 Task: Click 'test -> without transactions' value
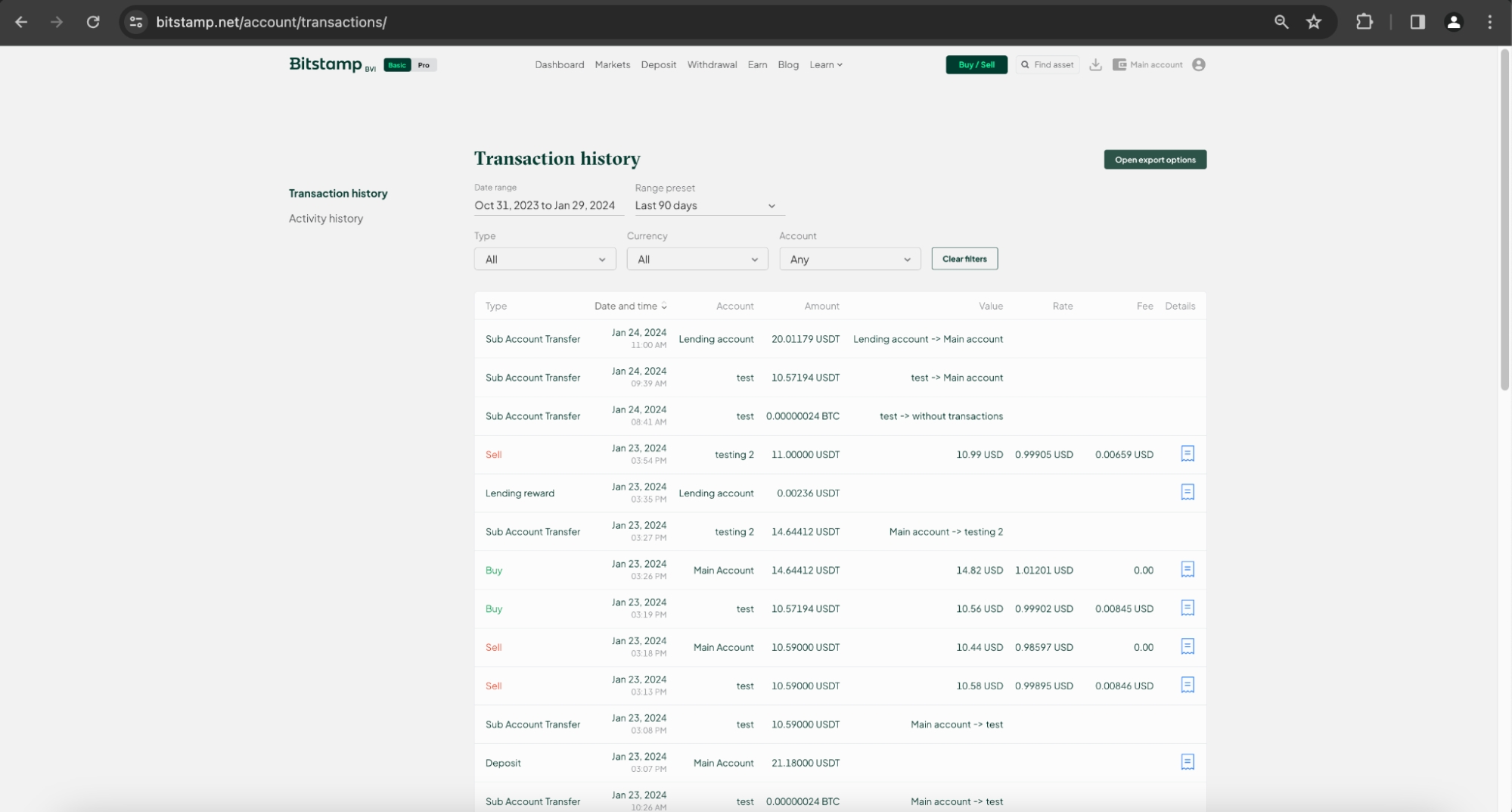click(941, 416)
